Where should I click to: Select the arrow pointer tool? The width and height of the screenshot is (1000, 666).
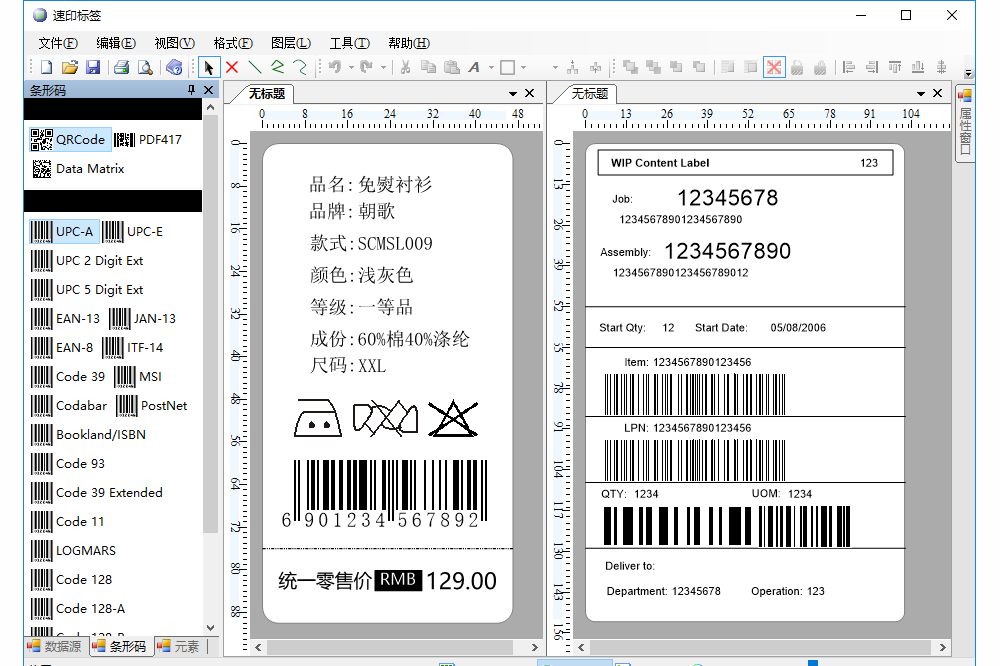pos(209,68)
